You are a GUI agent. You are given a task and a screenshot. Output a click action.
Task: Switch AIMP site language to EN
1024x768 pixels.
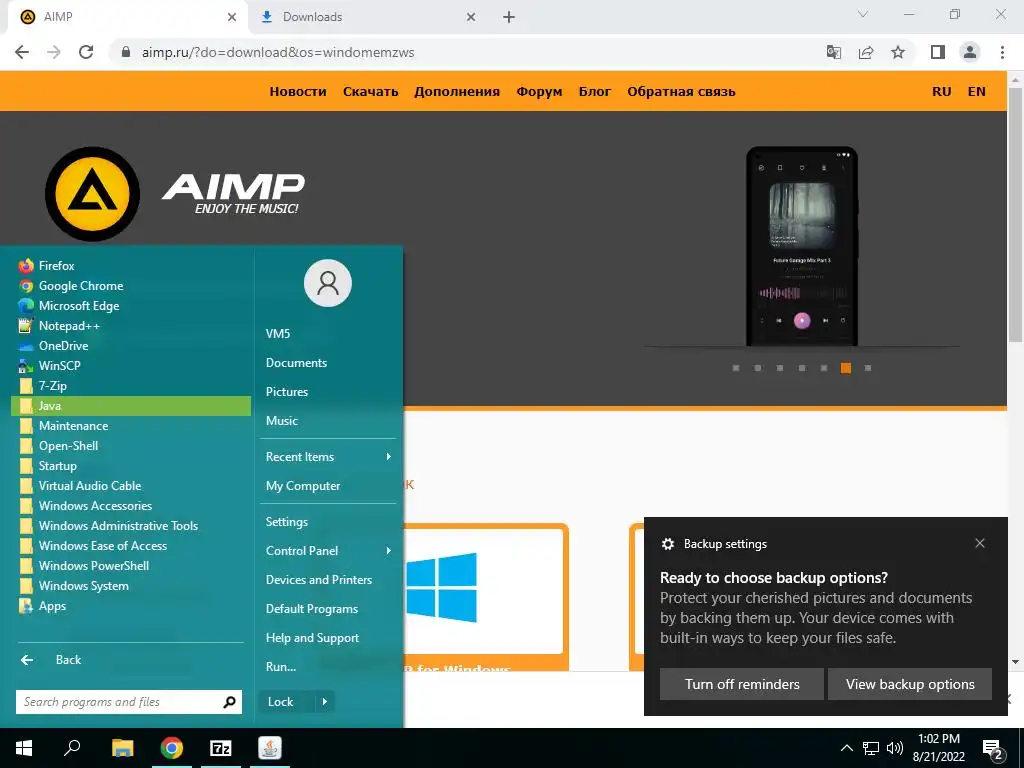(x=976, y=91)
